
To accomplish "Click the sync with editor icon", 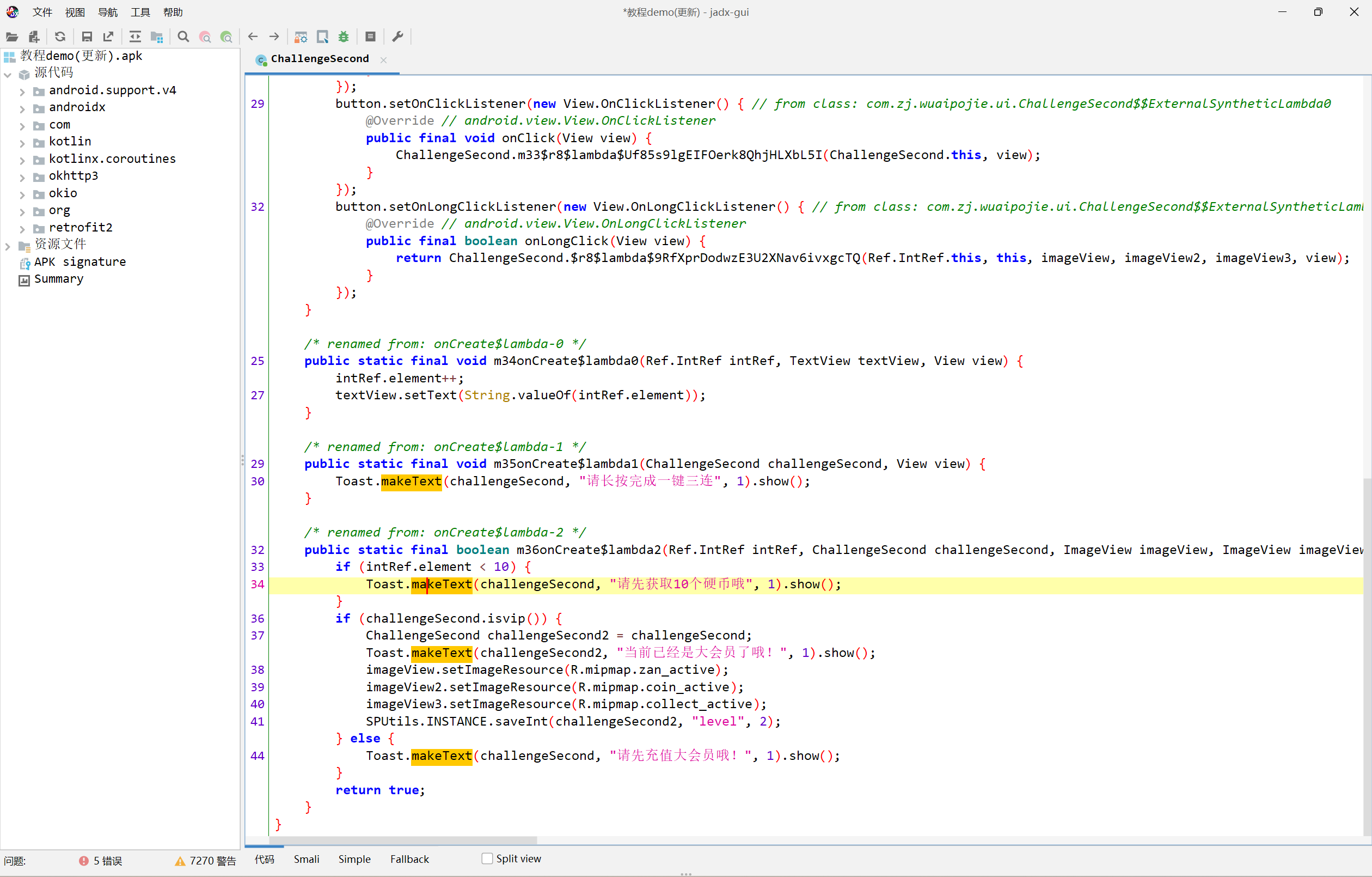I will coord(135,37).
